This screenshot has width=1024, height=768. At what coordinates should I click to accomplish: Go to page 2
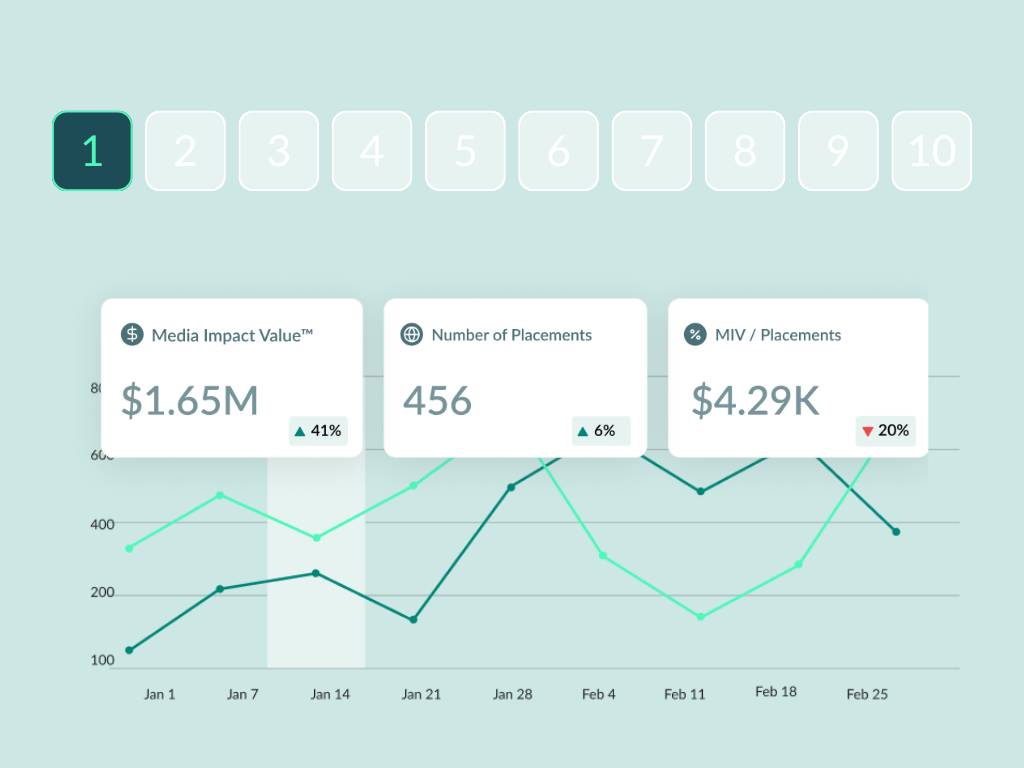[185, 151]
